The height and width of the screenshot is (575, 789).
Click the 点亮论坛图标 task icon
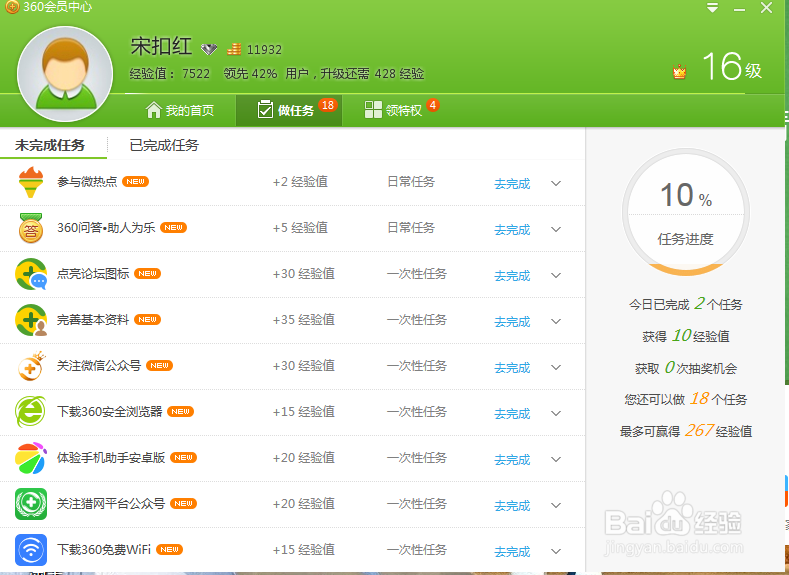31,274
